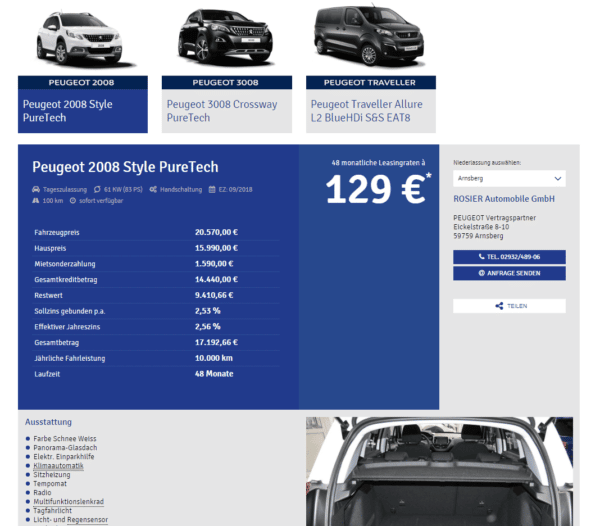The width and height of the screenshot is (600, 526).
Task: Open the PEUGEOT 2008 tab header
Action: (x=83, y=83)
